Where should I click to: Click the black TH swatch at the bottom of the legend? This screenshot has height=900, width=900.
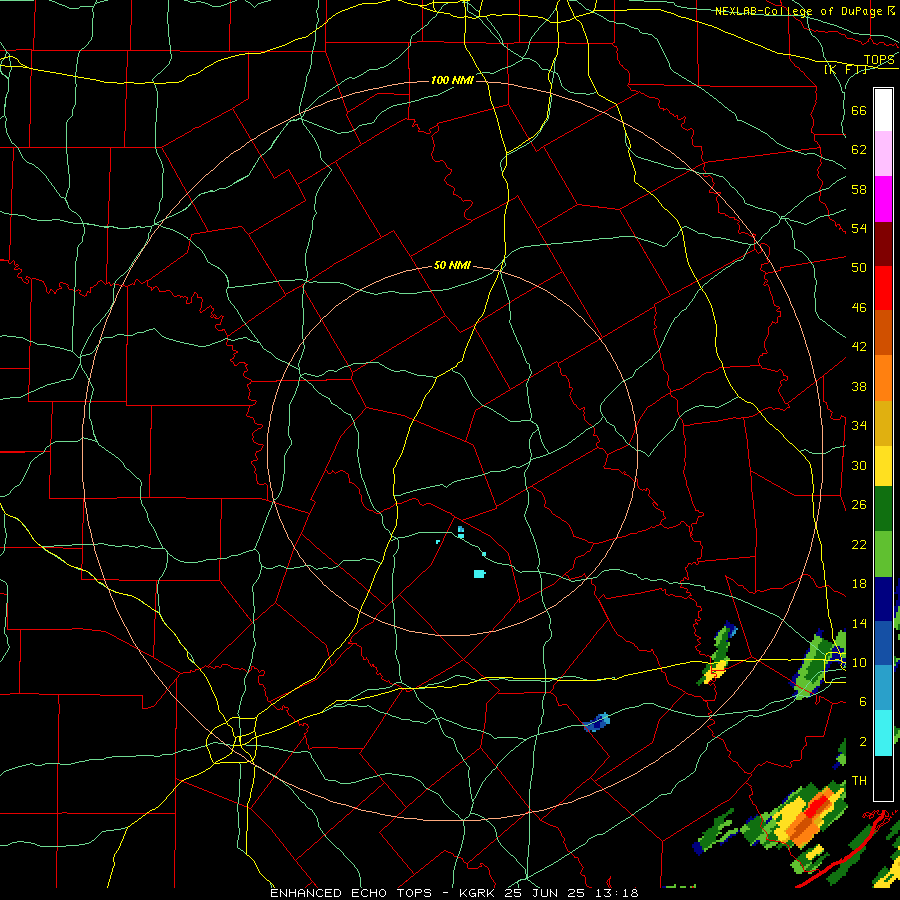pyautogui.click(x=883, y=778)
